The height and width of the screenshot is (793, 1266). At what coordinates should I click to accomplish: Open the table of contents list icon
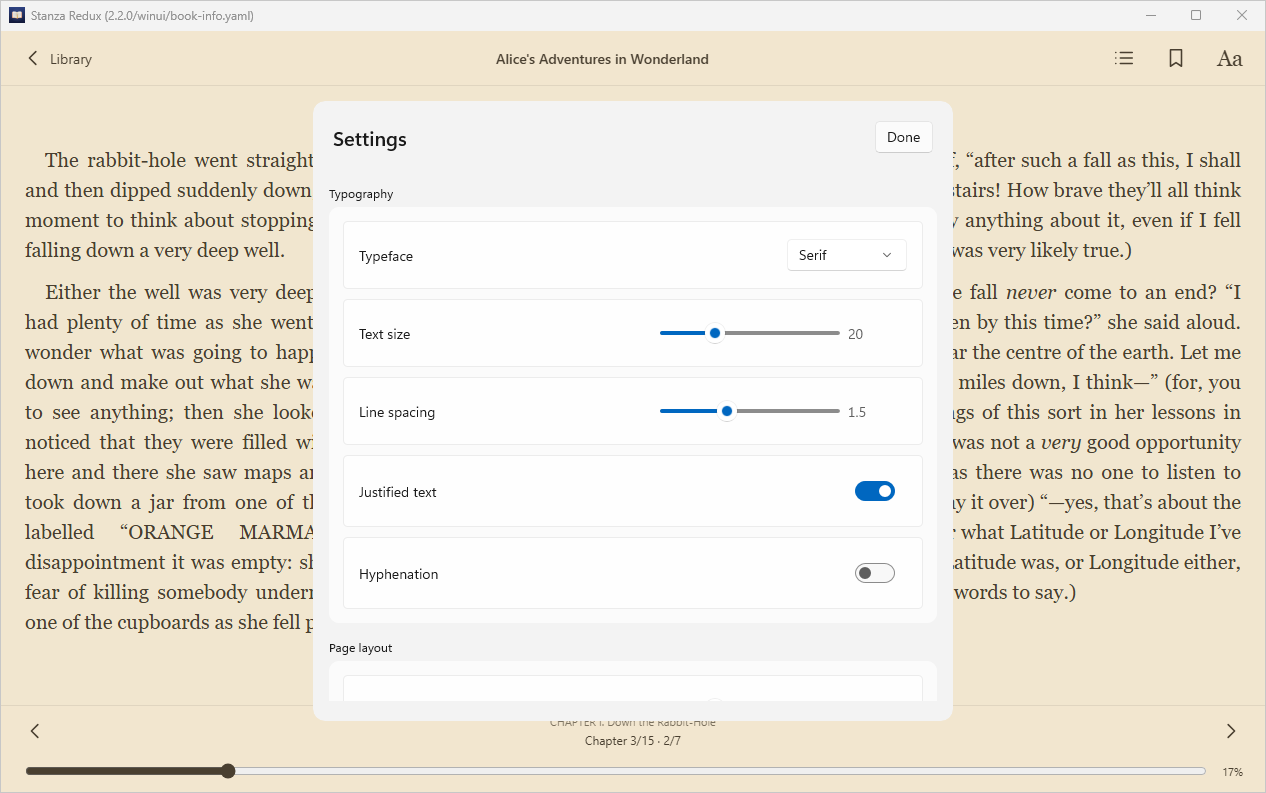click(1124, 59)
